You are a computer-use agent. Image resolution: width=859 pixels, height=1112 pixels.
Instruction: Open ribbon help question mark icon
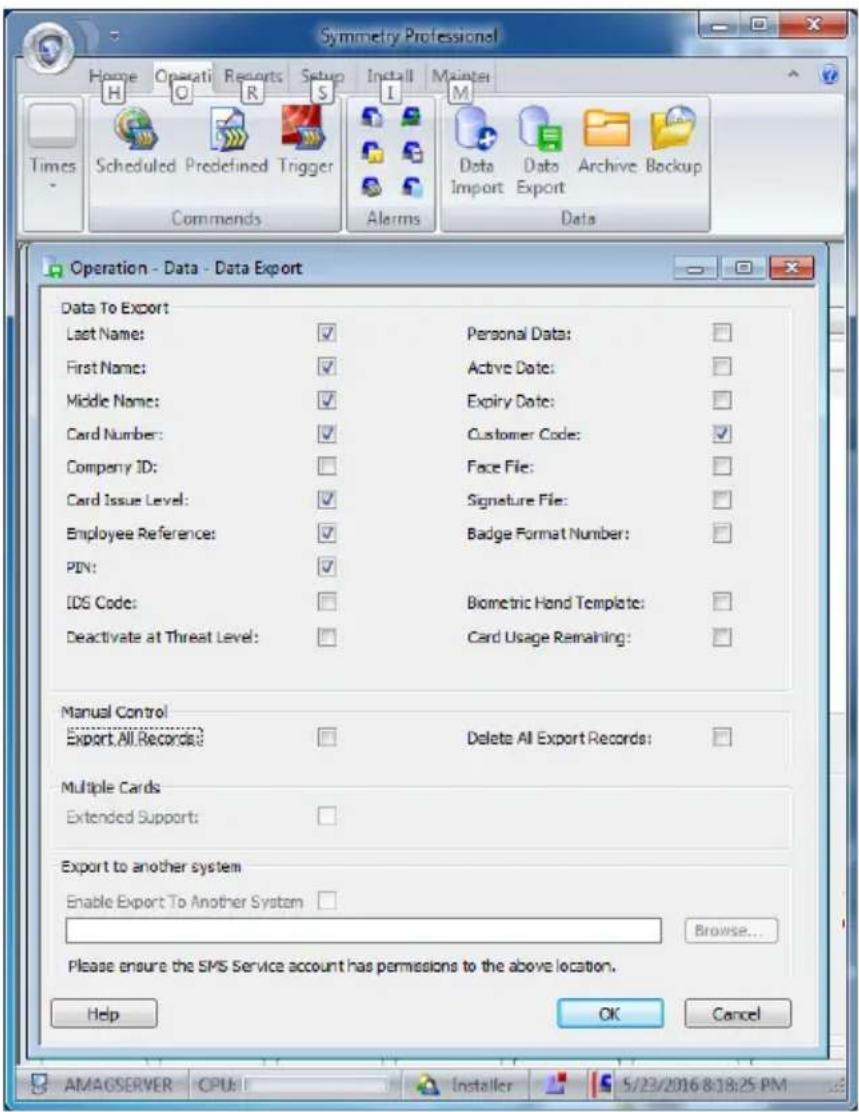[830, 75]
